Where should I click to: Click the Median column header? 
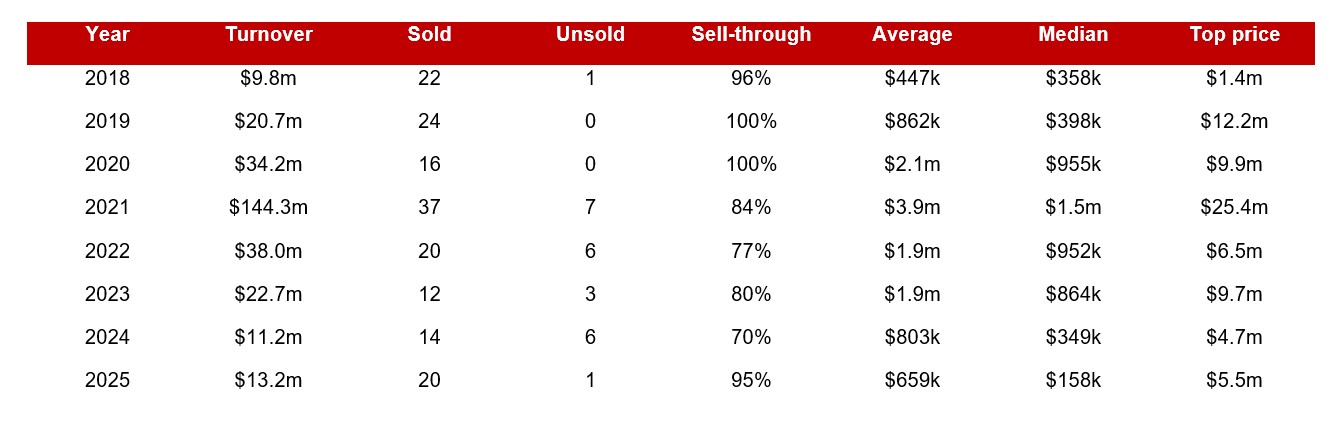(1073, 35)
